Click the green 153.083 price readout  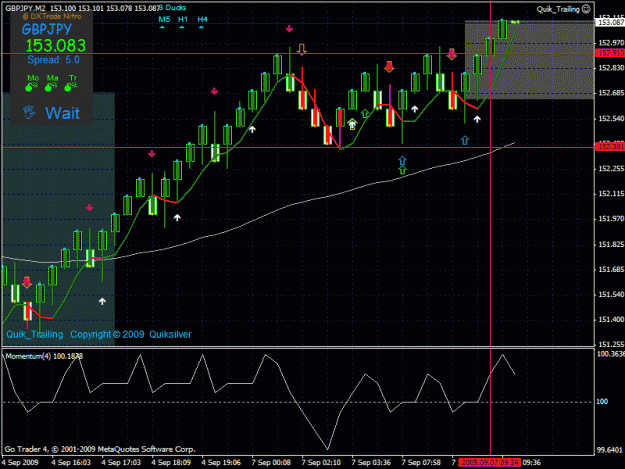pos(56,45)
